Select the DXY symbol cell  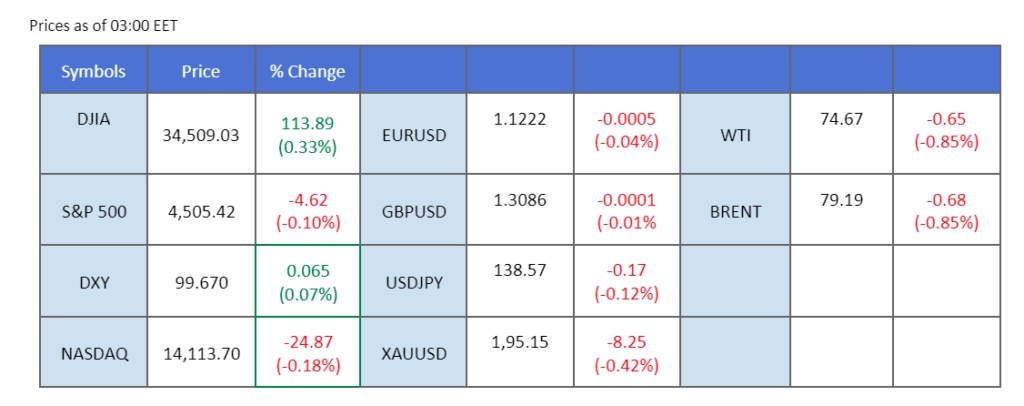[93, 283]
